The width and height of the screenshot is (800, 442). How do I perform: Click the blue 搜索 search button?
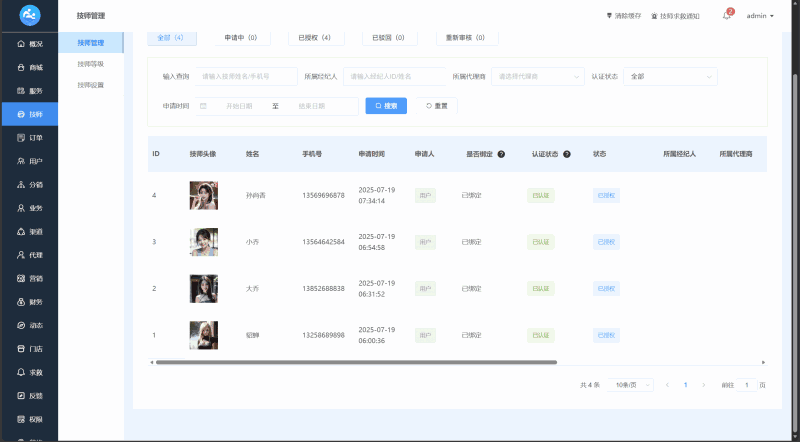pos(386,106)
